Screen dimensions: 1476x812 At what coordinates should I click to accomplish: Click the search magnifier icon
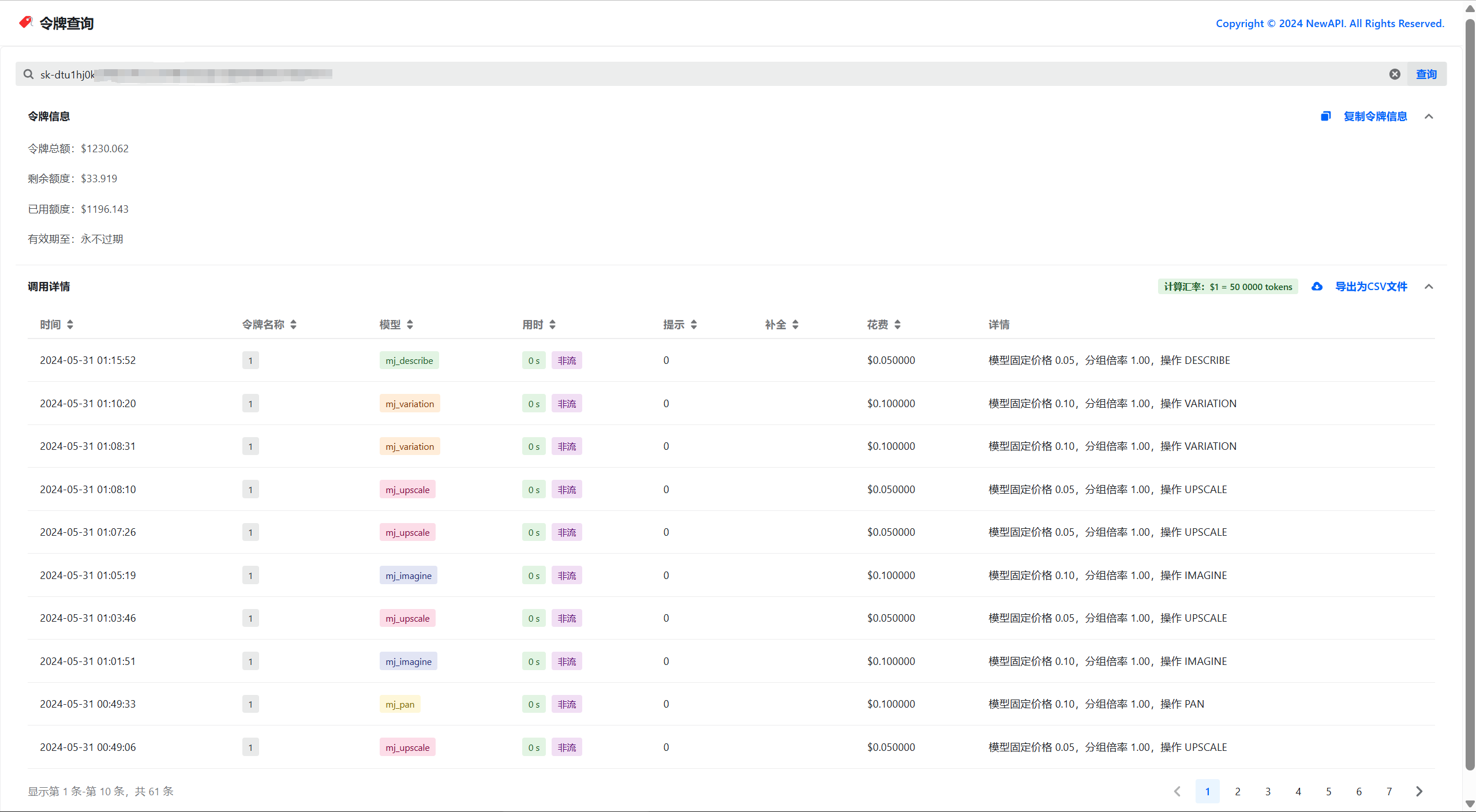pyautogui.click(x=28, y=74)
